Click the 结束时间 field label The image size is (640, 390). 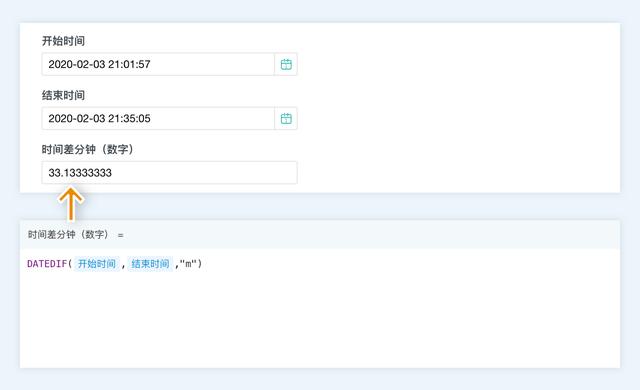(63, 95)
